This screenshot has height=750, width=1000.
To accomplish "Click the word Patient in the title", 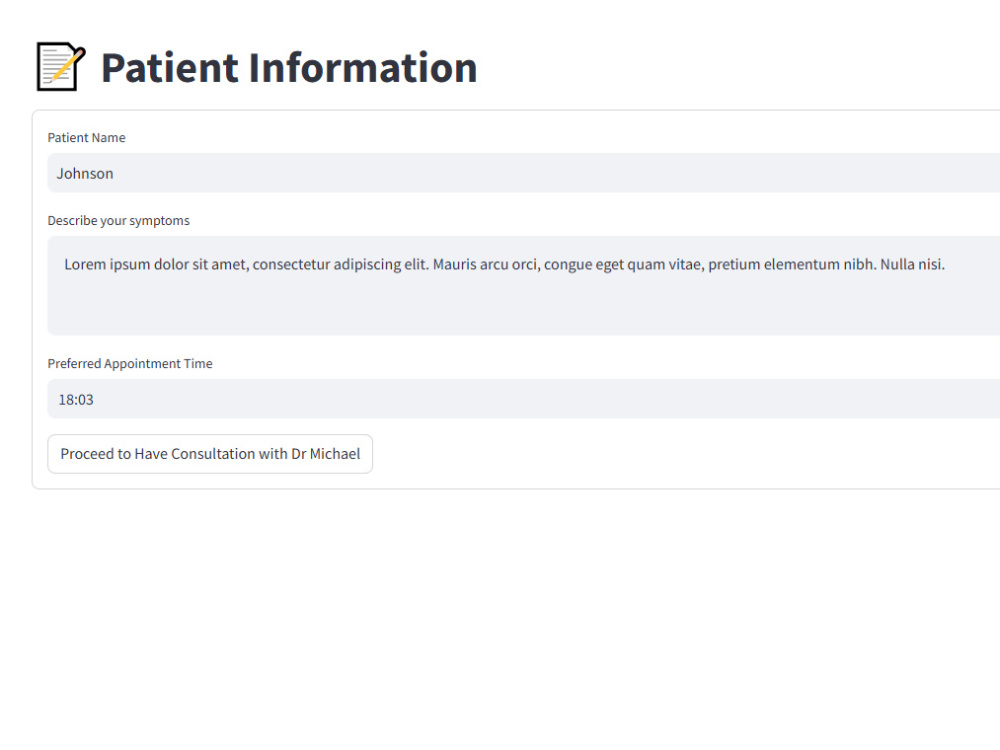I will [x=170, y=68].
